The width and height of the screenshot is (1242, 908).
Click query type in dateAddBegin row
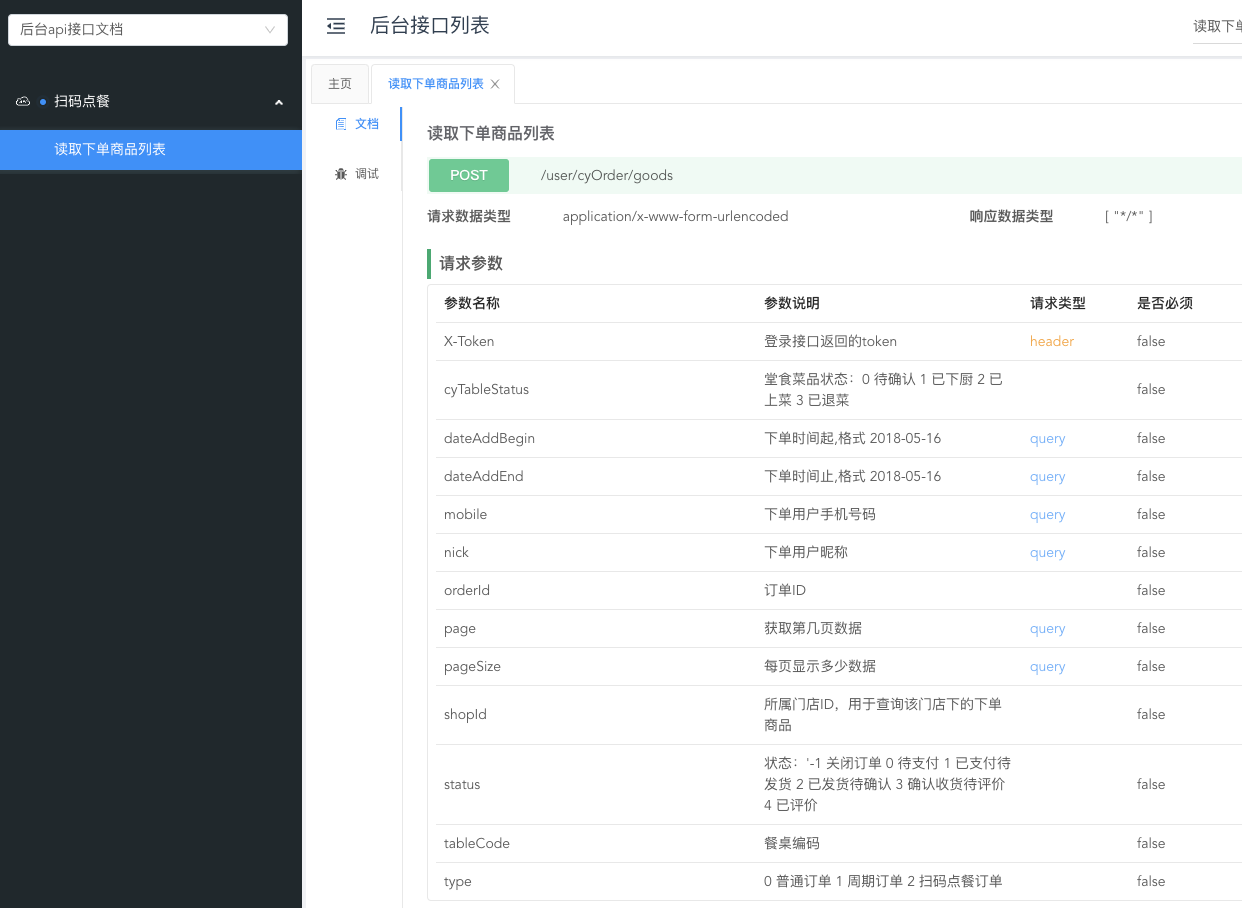tap(1048, 439)
